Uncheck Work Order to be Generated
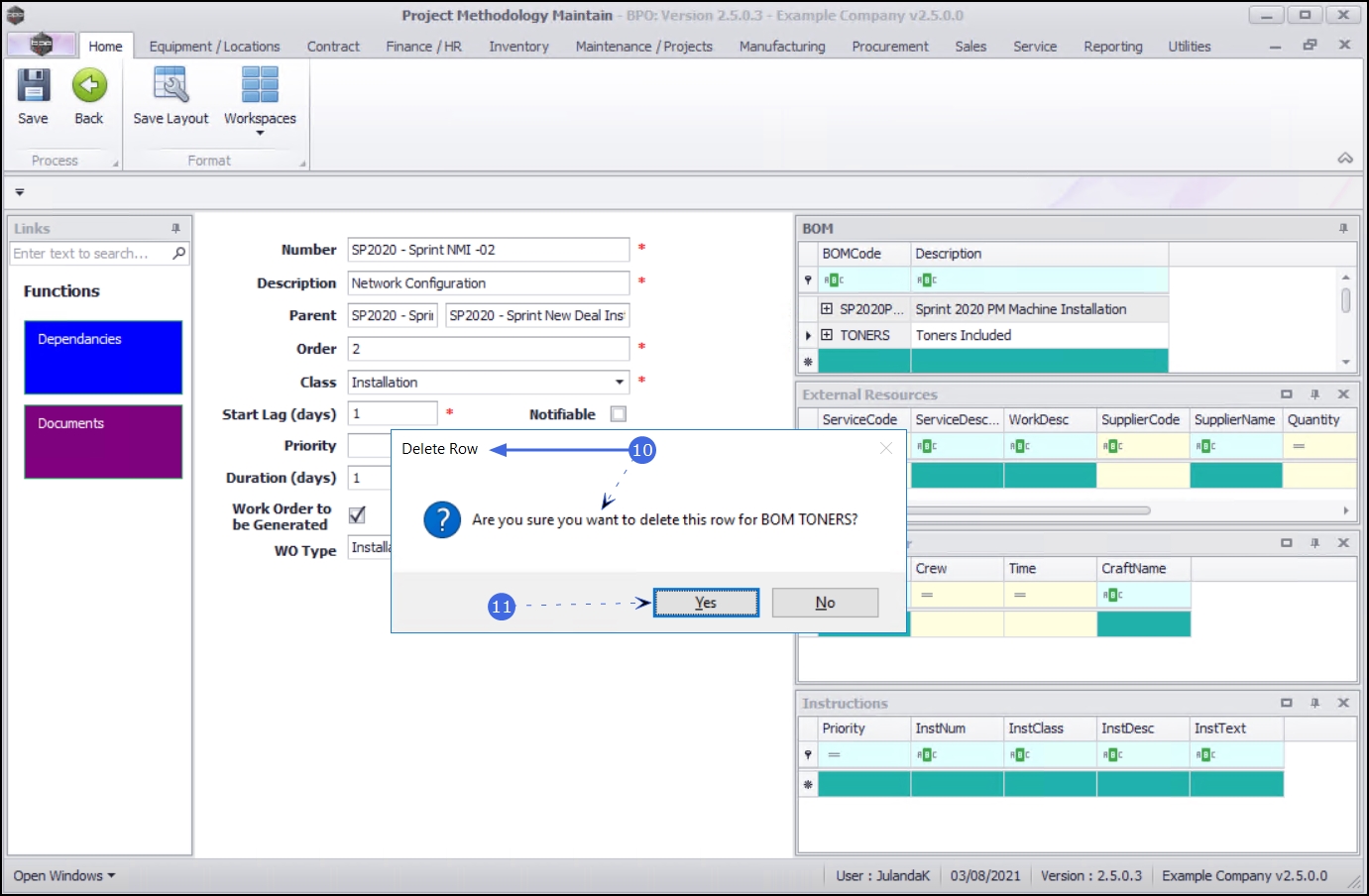Screen dimensions: 1369x896 (358, 515)
